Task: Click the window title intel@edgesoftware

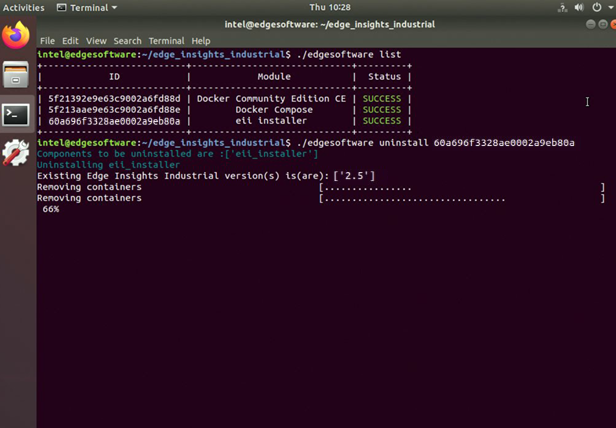Action: coord(330,24)
